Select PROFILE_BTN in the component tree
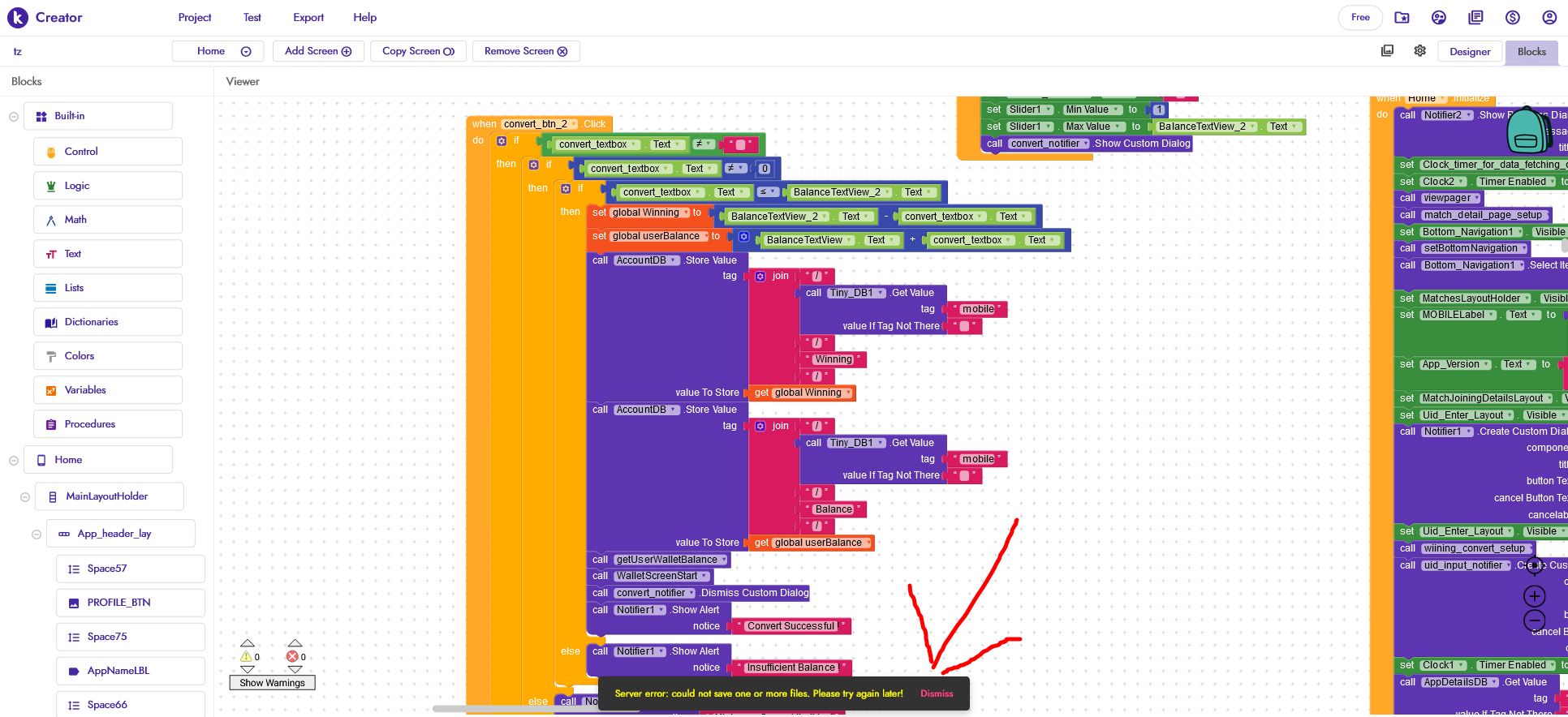Image resolution: width=1568 pixels, height=717 pixels. tap(131, 603)
